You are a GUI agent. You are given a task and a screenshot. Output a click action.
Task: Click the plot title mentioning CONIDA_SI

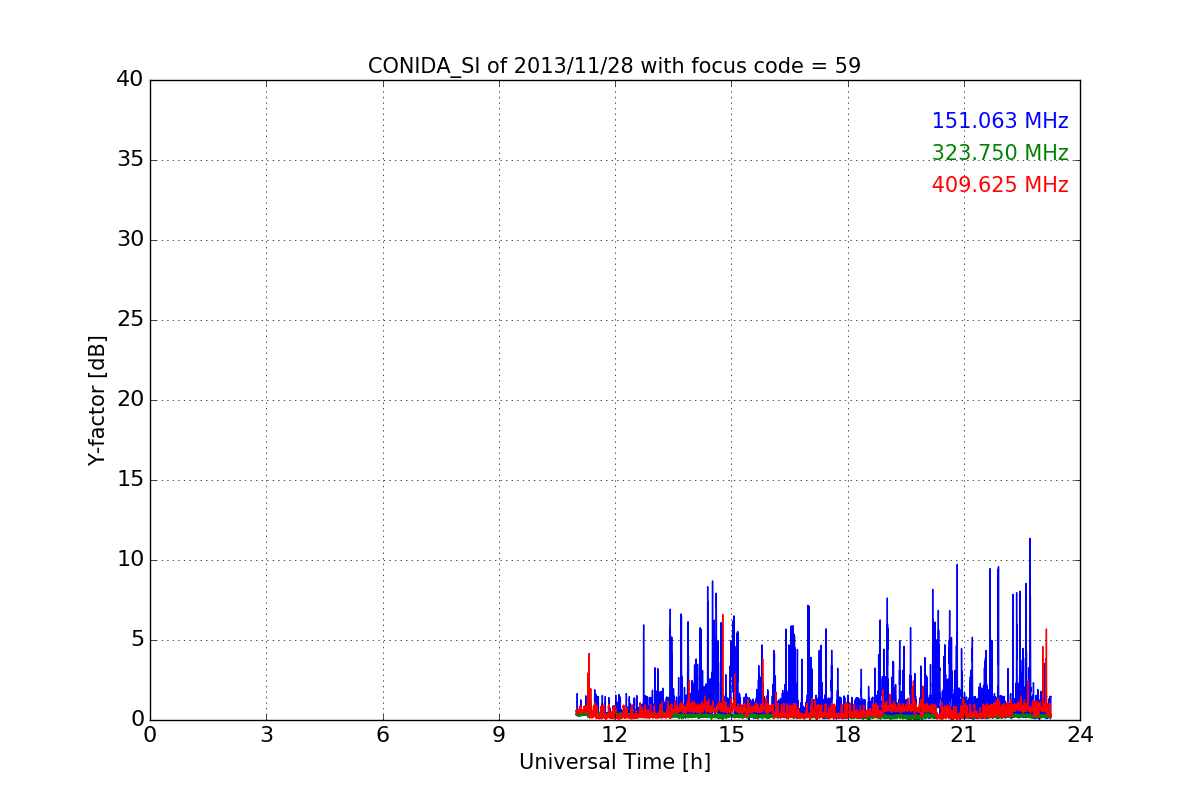(614, 66)
